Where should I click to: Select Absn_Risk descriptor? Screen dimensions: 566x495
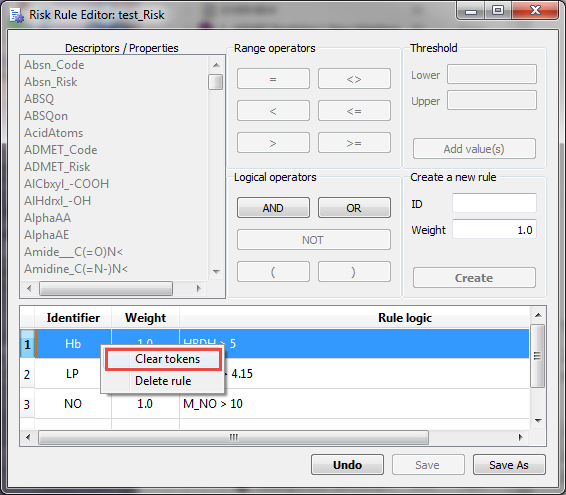click(51, 82)
